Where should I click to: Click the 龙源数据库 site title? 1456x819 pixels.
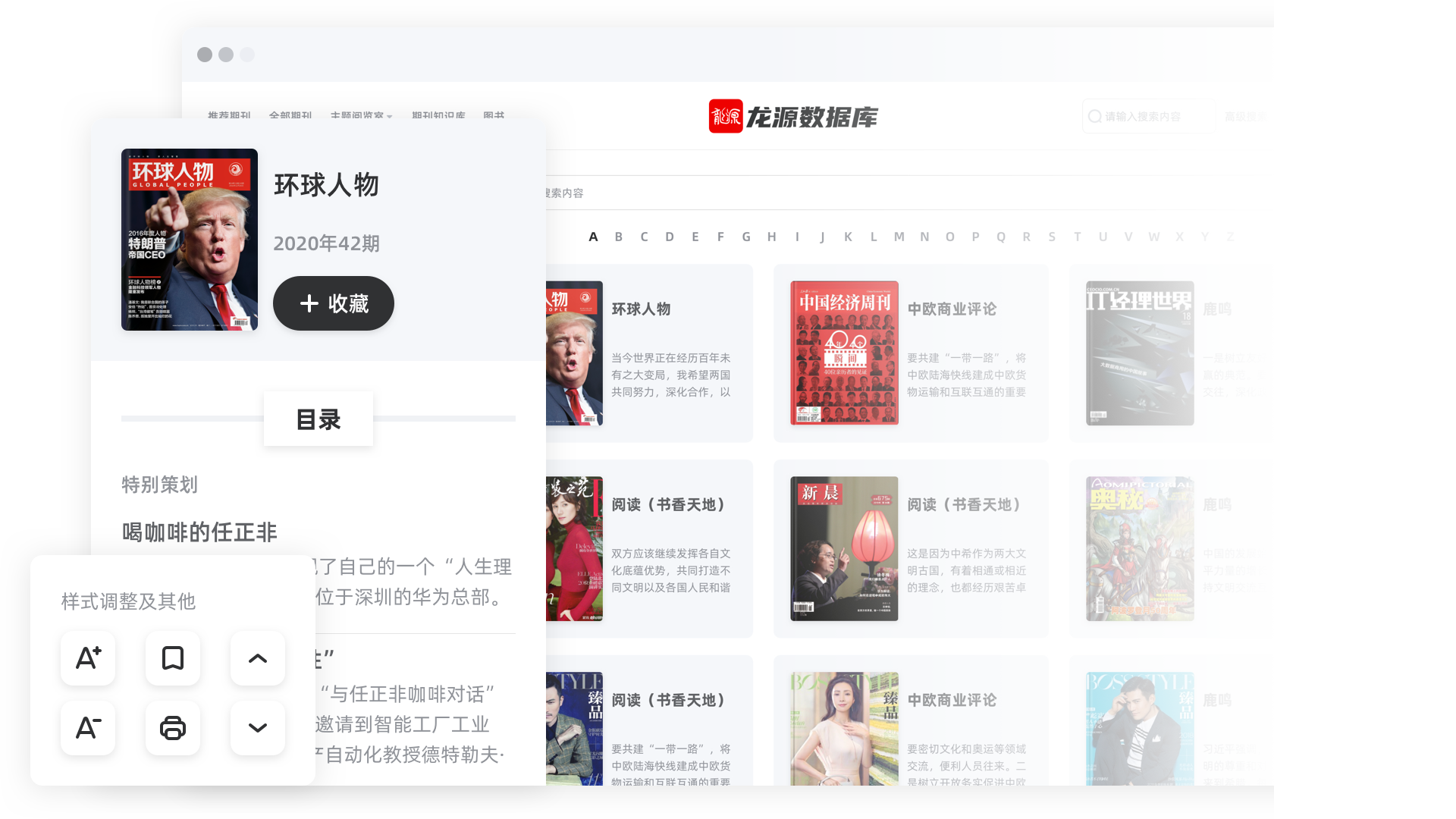click(x=811, y=117)
